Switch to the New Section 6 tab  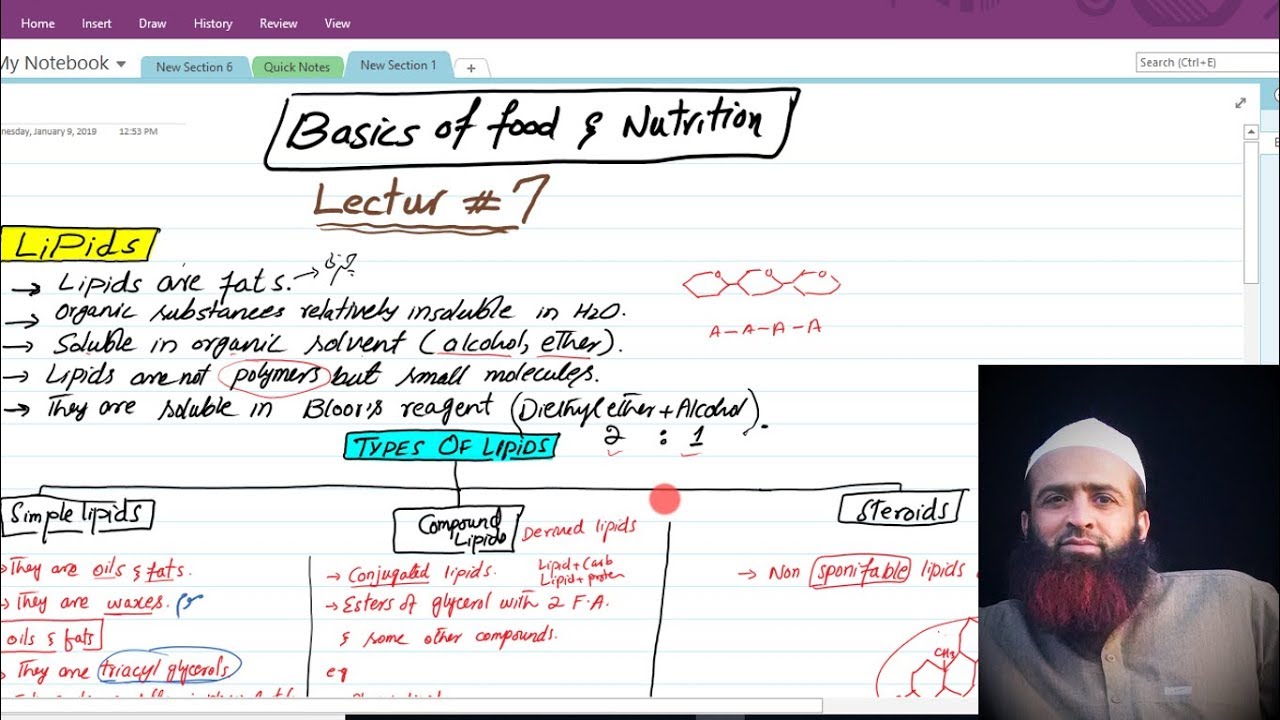click(194, 67)
